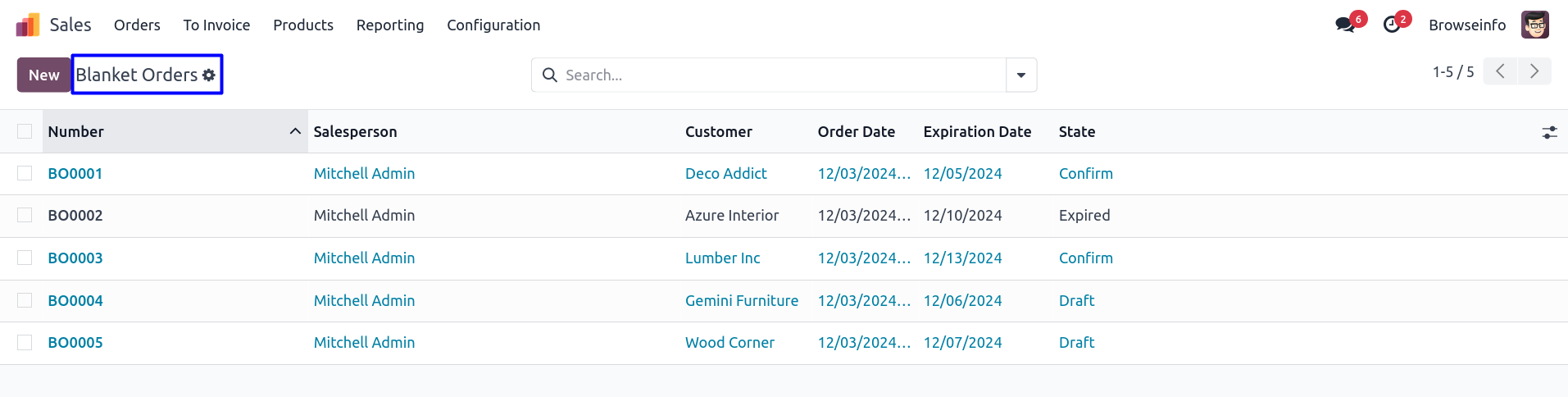
Task: Toggle the select-all header checkbox
Action: coord(25,131)
